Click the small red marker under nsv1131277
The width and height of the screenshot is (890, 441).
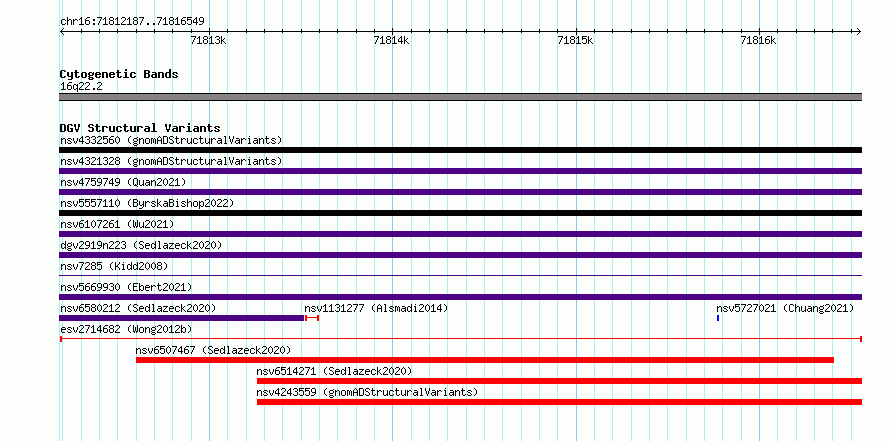click(312, 318)
